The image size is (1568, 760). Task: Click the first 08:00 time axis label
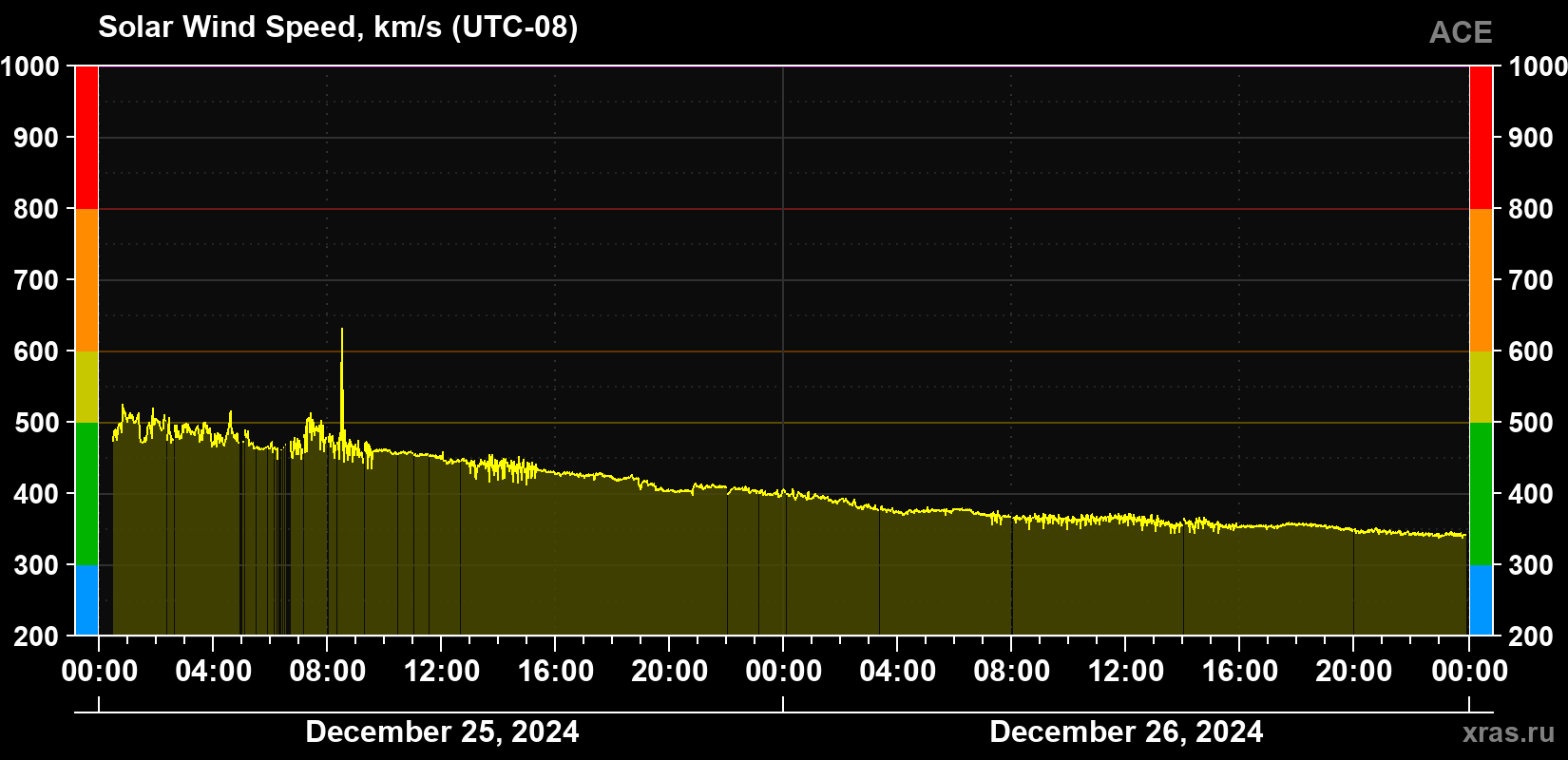[x=328, y=671]
